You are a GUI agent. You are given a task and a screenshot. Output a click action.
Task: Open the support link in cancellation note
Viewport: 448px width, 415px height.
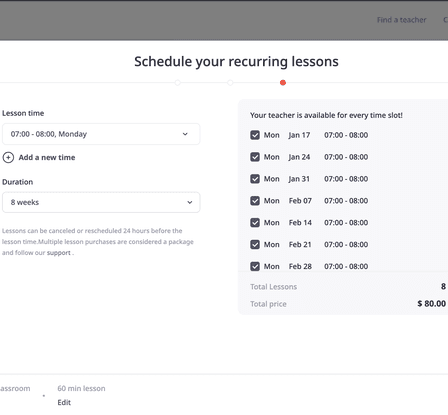(x=59, y=253)
